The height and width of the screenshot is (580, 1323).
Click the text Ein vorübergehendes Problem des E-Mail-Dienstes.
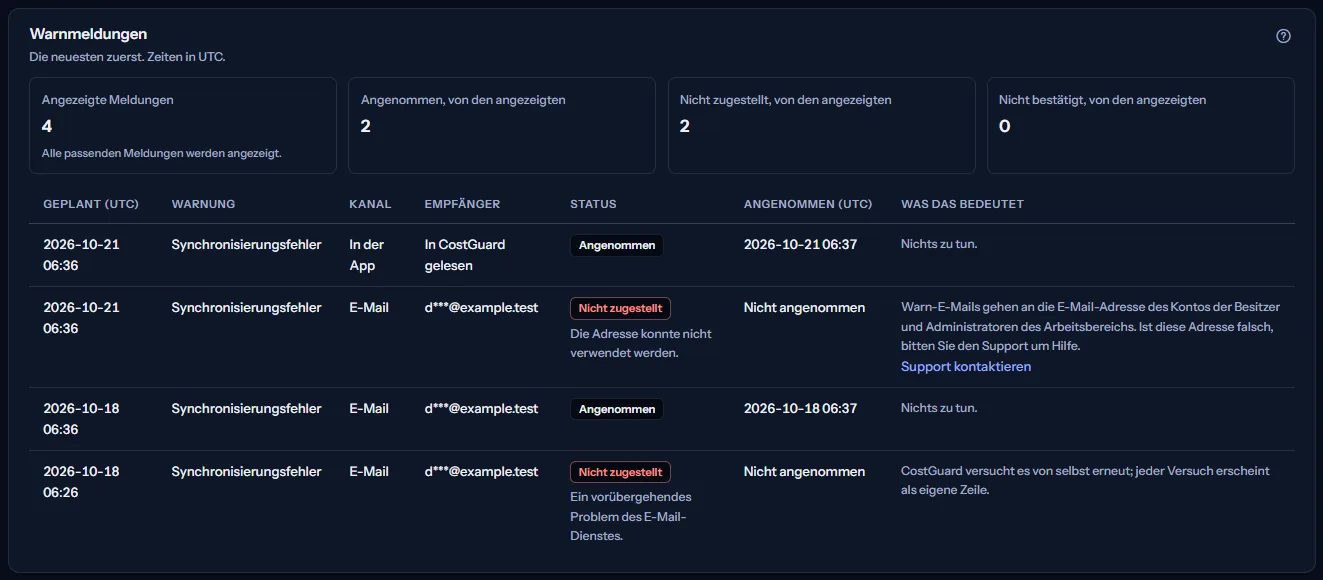(631, 516)
